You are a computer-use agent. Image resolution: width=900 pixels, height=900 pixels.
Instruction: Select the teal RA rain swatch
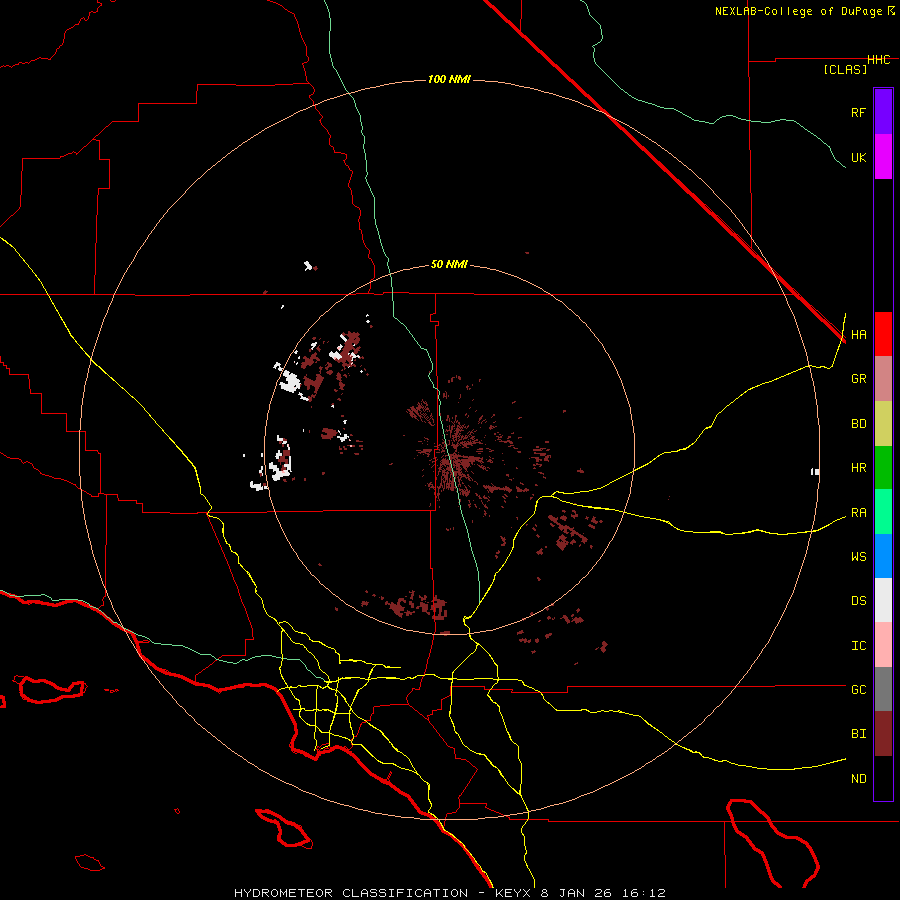(883, 512)
